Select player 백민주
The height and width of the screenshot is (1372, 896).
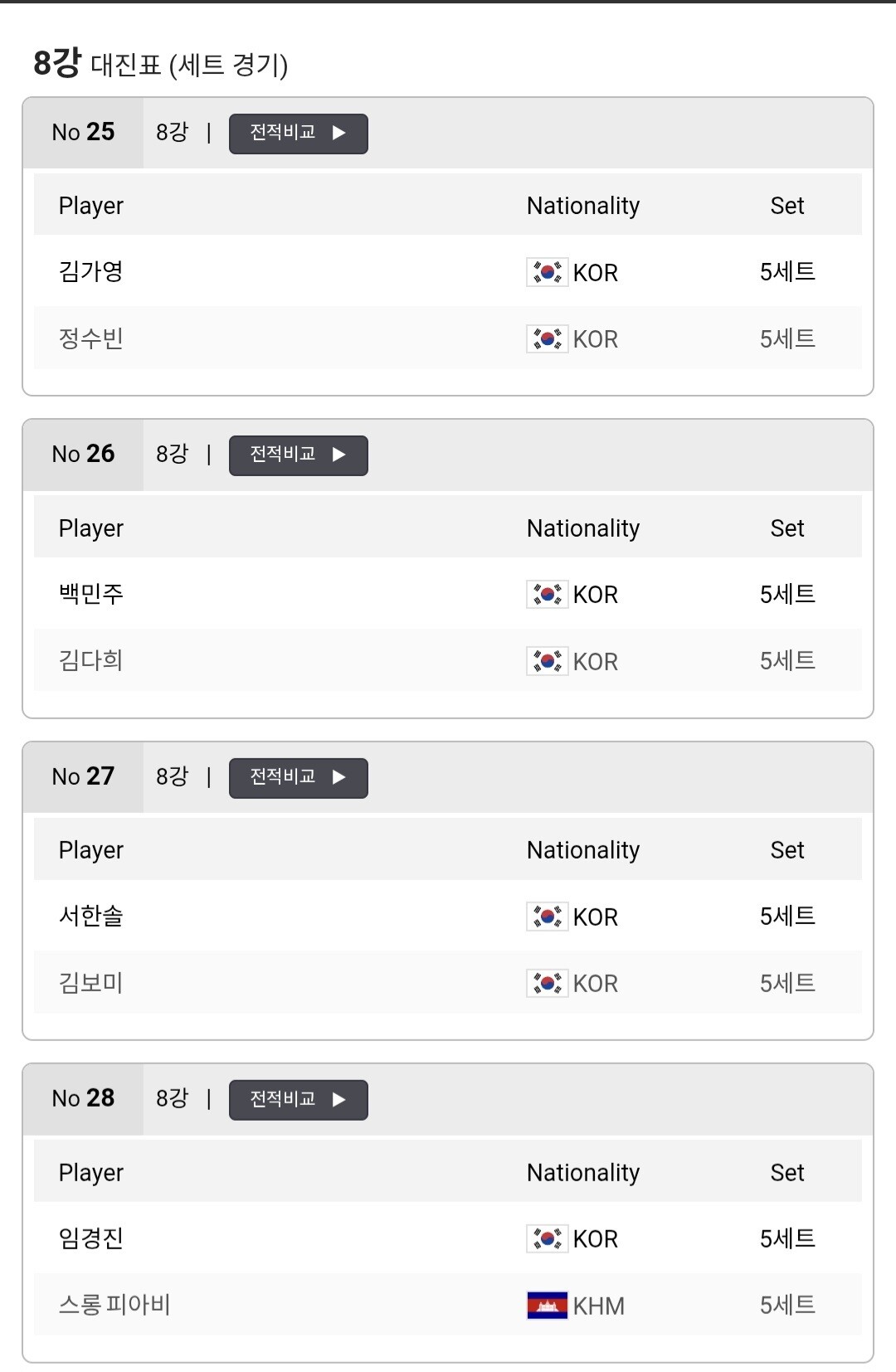91,594
